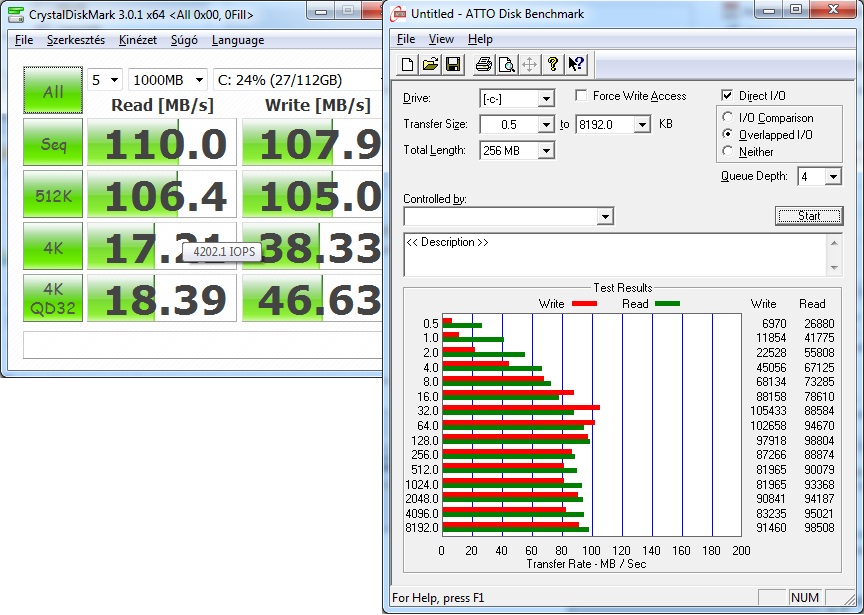864x615 pixels.
Task: Click the 512K read result 106.4
Action: pyautogui.click(x=162, y=195)
